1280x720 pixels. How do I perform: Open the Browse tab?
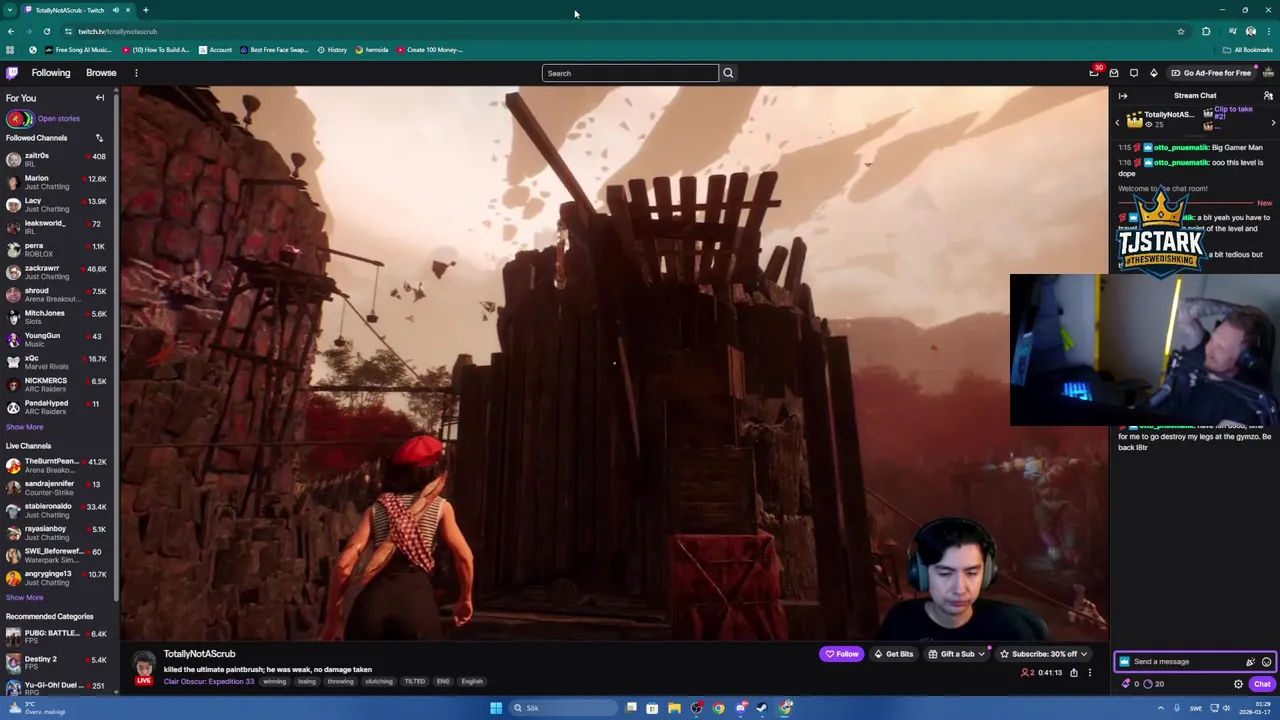[101, 73]
